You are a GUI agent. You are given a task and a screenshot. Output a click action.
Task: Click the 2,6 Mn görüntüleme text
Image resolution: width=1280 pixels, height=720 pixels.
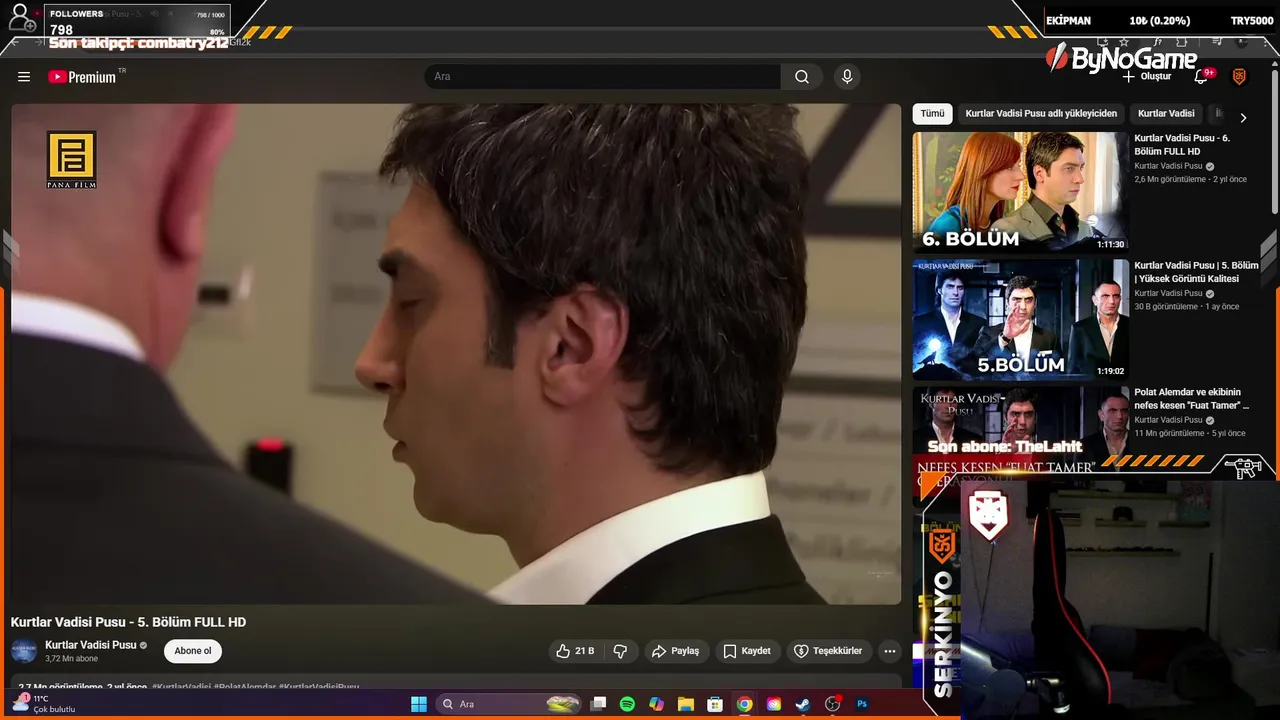click(1170, 180)
